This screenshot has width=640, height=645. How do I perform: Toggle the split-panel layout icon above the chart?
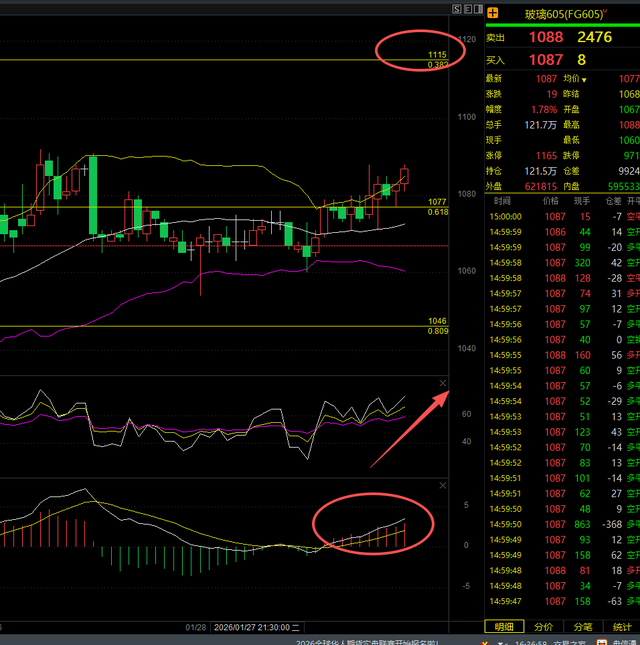point(478,9)
